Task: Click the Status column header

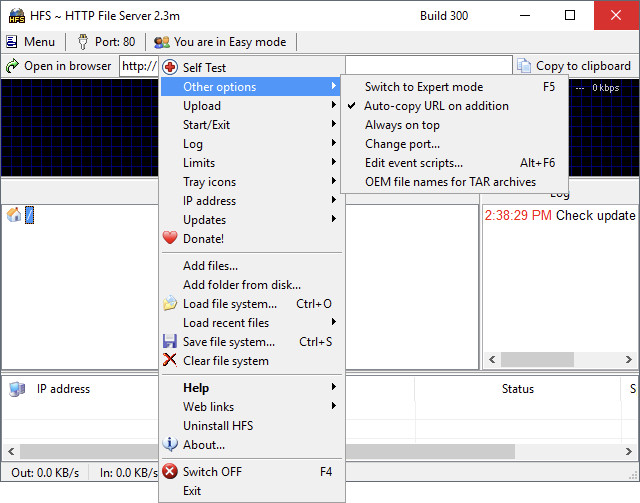Action: (x=517, y=389)
